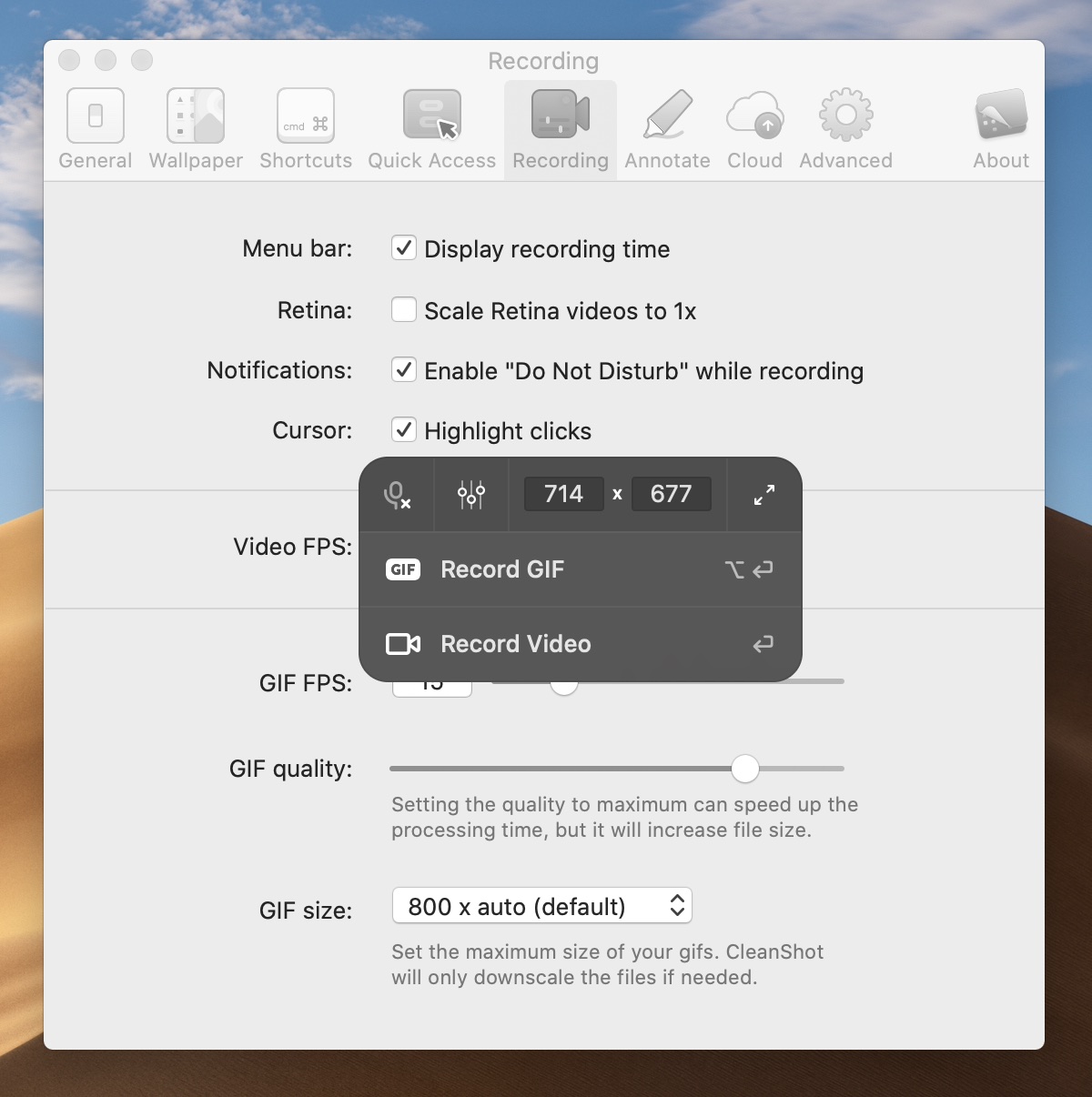Viewport: 1092px width, 1097px height.
Task: Click the fullscreen expand arrows icon
Action: point(764,495)
